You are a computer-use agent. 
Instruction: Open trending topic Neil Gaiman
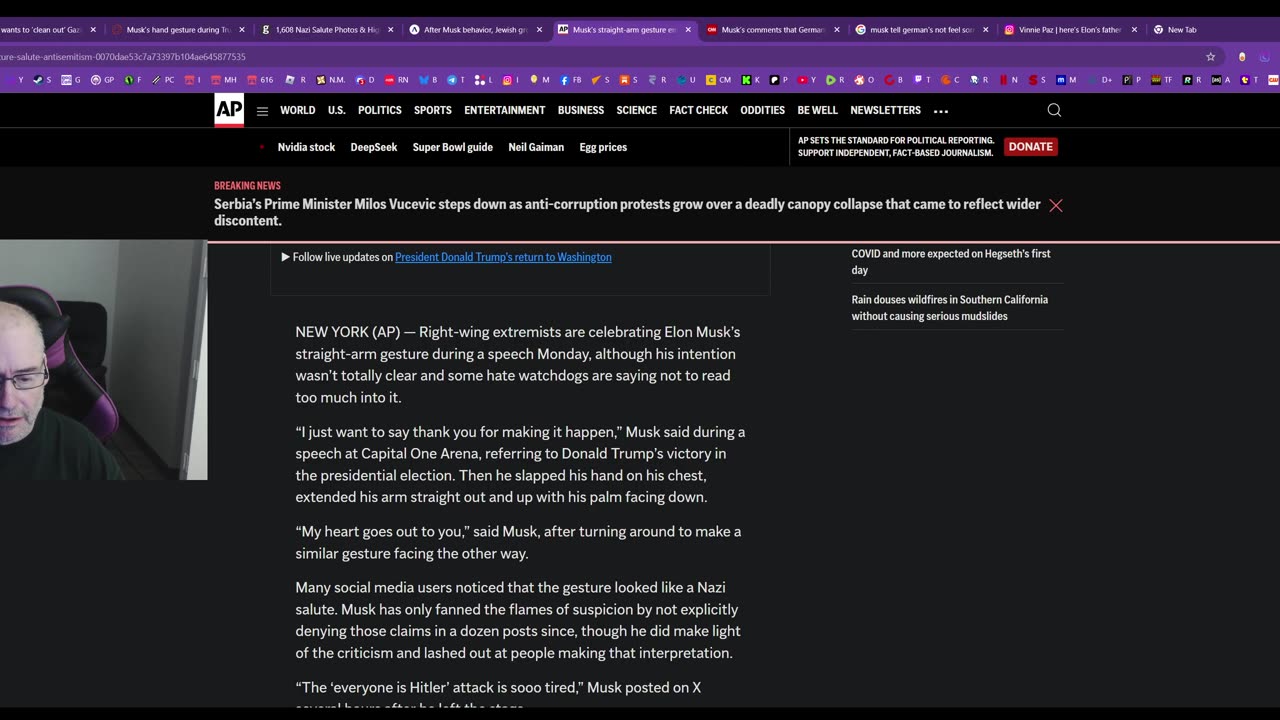536,147
